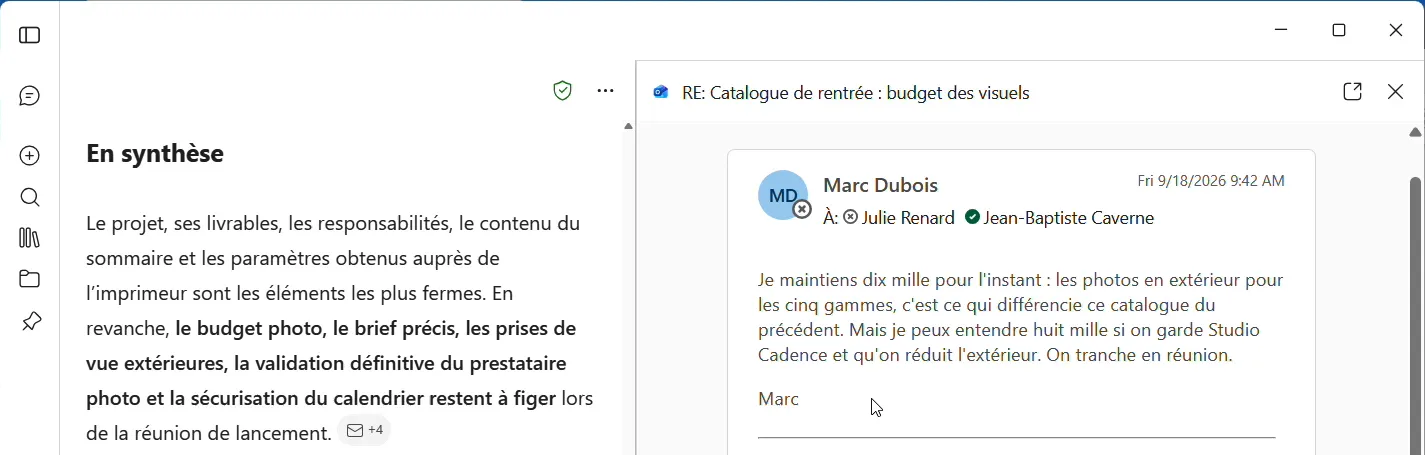Click the Marc signature in email
This screenshot has width=1425, height=455.
(x=779, y=399)
